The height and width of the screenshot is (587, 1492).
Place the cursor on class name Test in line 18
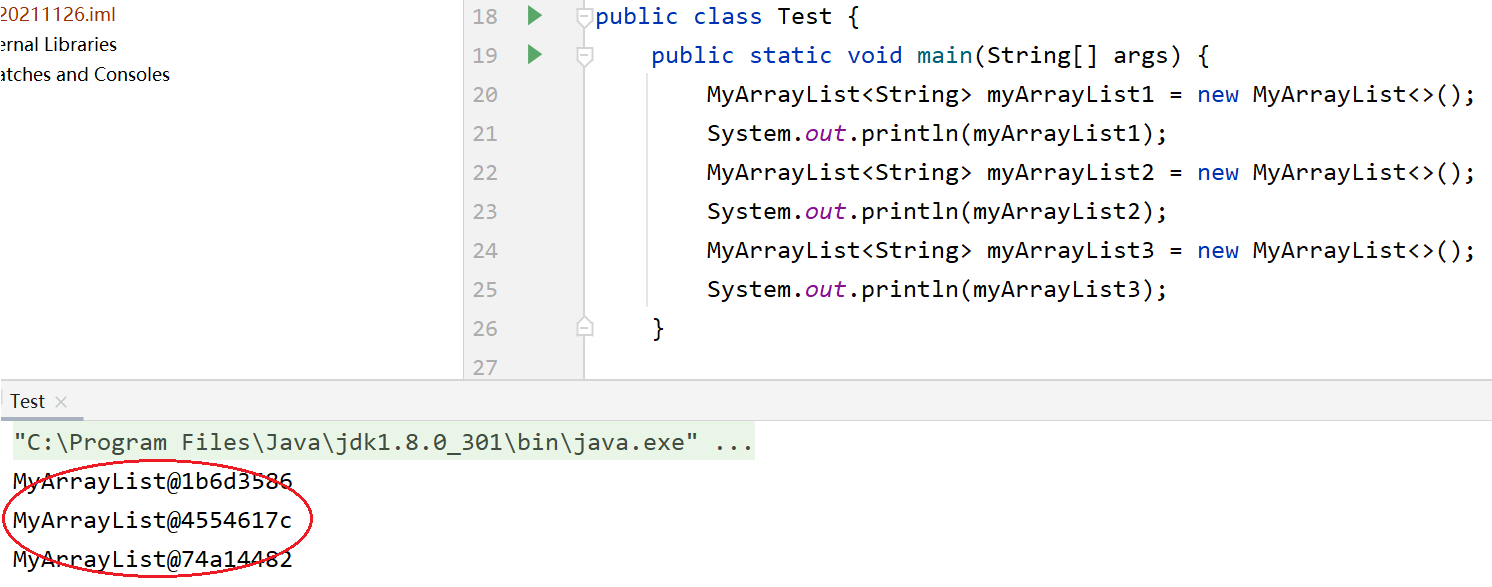(x=804, y=17)
